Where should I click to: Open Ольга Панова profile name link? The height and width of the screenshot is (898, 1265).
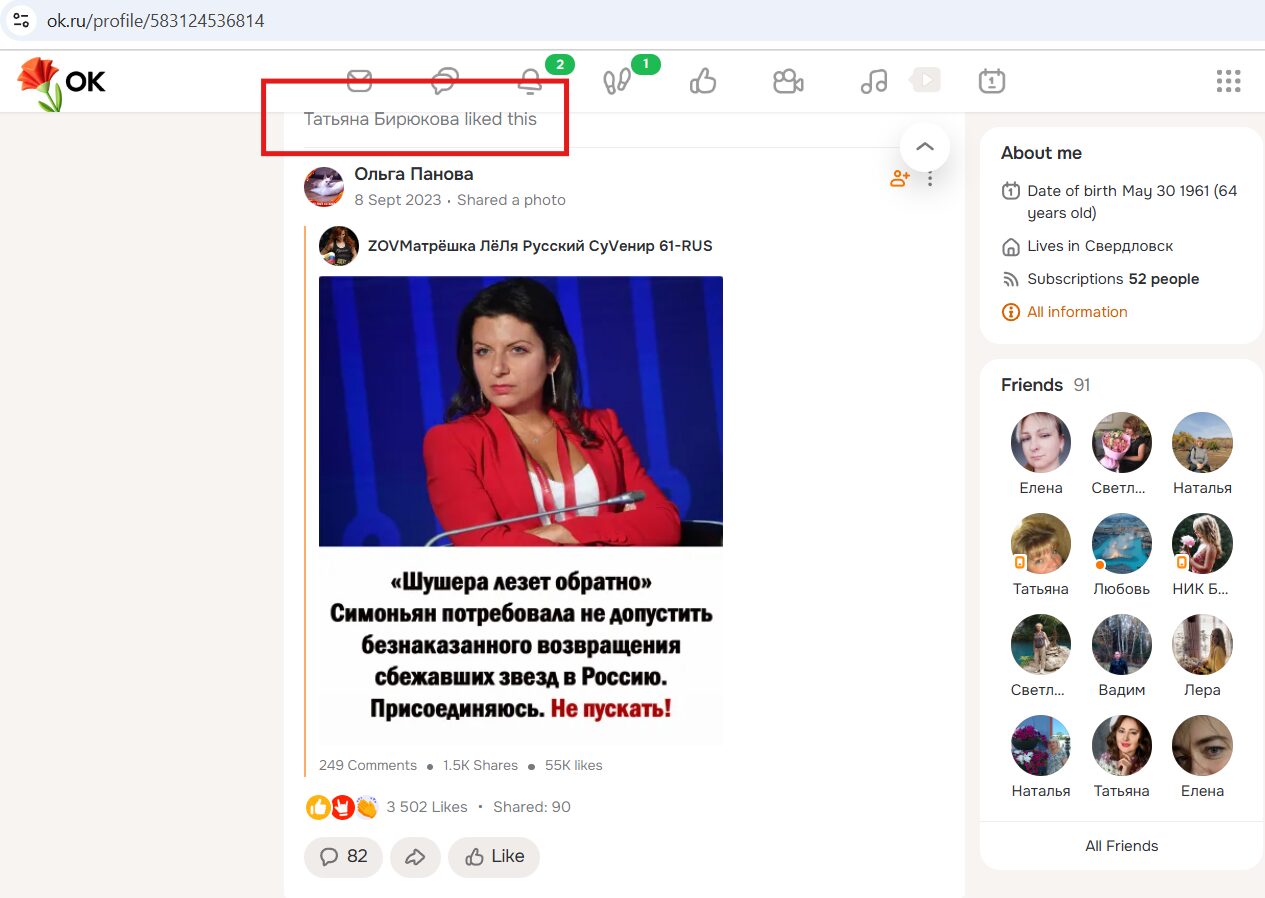pyautogui.click(x=414, y=174)
